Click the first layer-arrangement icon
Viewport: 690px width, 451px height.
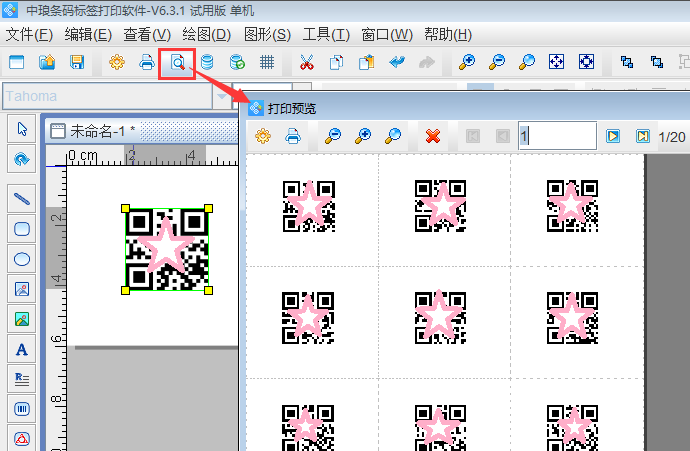click(627, 62)
